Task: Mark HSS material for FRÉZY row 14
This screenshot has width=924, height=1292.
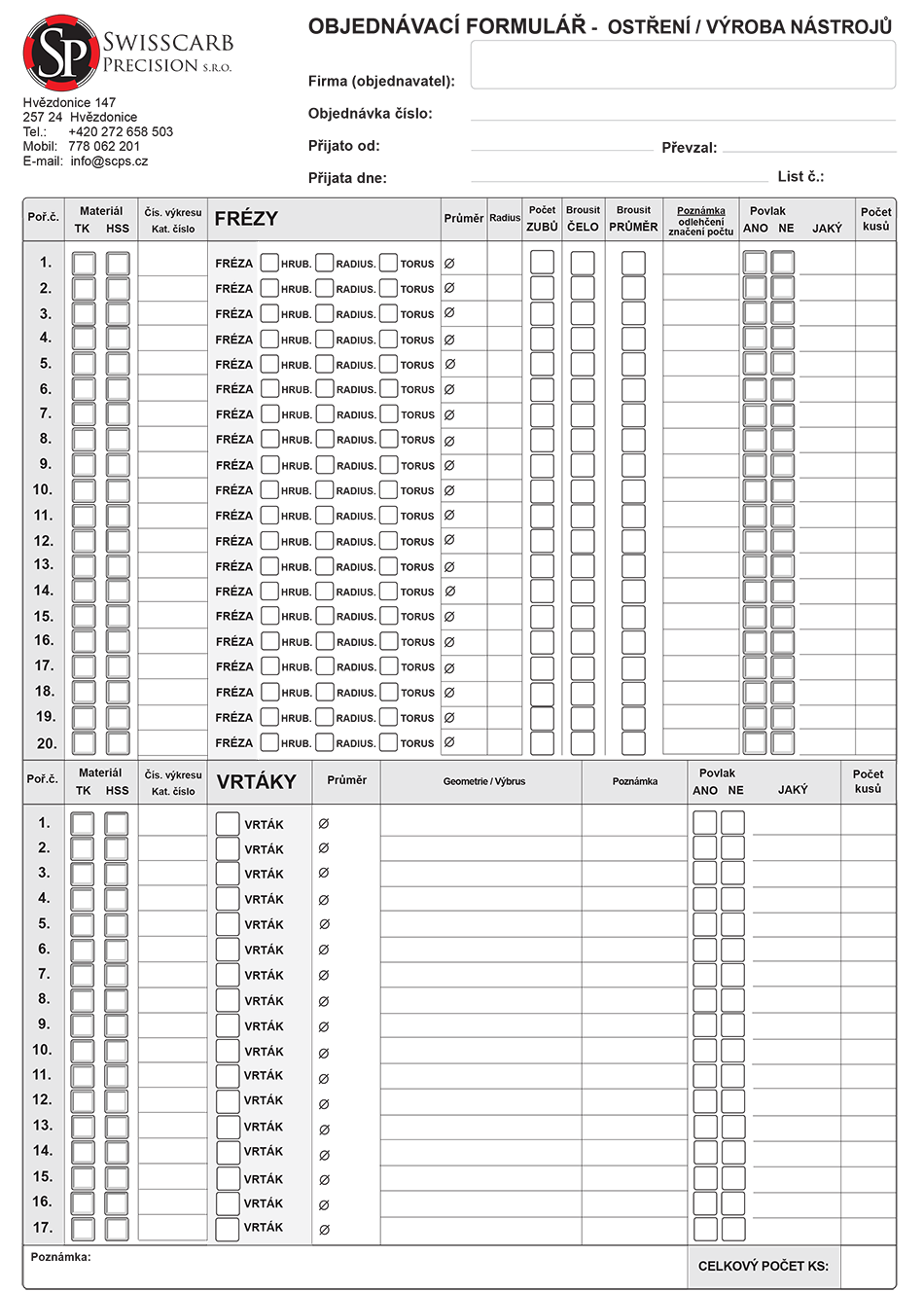Action: (x=118, y=592)
